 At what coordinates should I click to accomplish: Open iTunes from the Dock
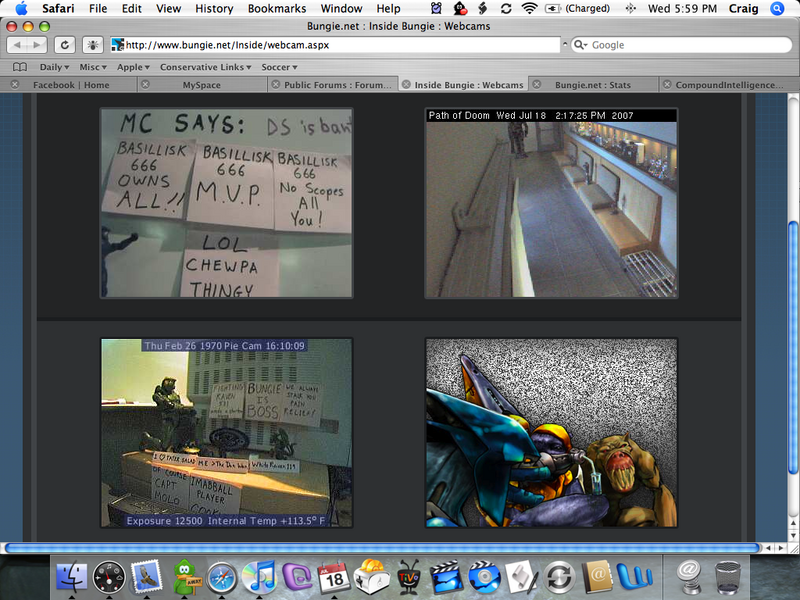(260, 576)
